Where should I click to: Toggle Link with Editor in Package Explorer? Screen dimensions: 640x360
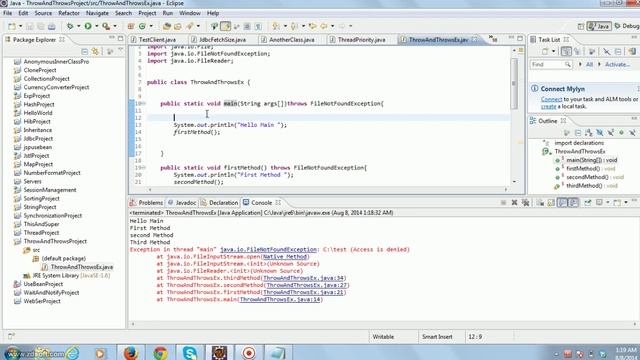click(96, 52)
